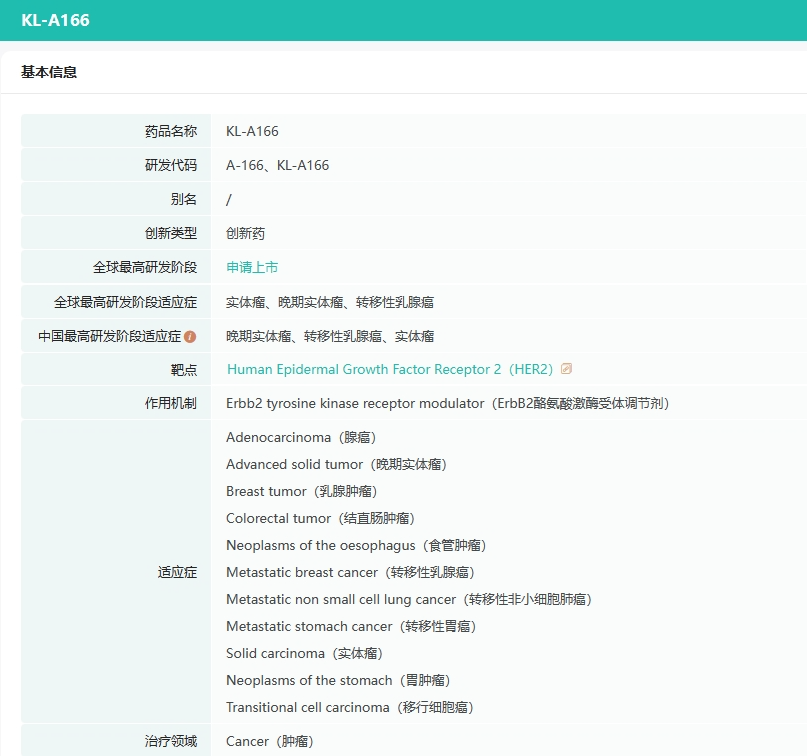Select the Metastatic breast cancer indication entry
This screenshot has width=807, height=756.
click(350, 572)
